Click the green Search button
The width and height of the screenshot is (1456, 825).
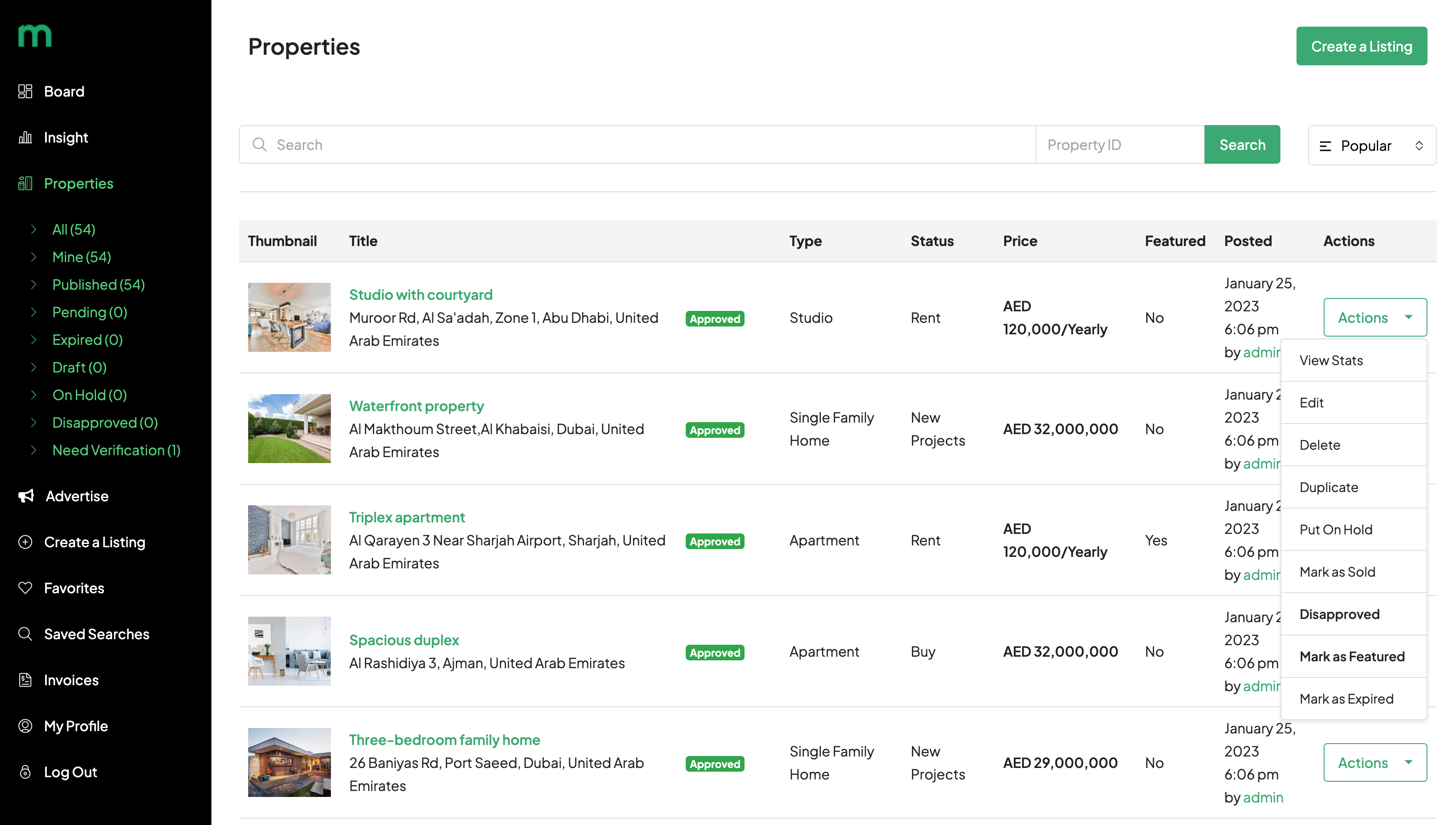click(1241, 144)
